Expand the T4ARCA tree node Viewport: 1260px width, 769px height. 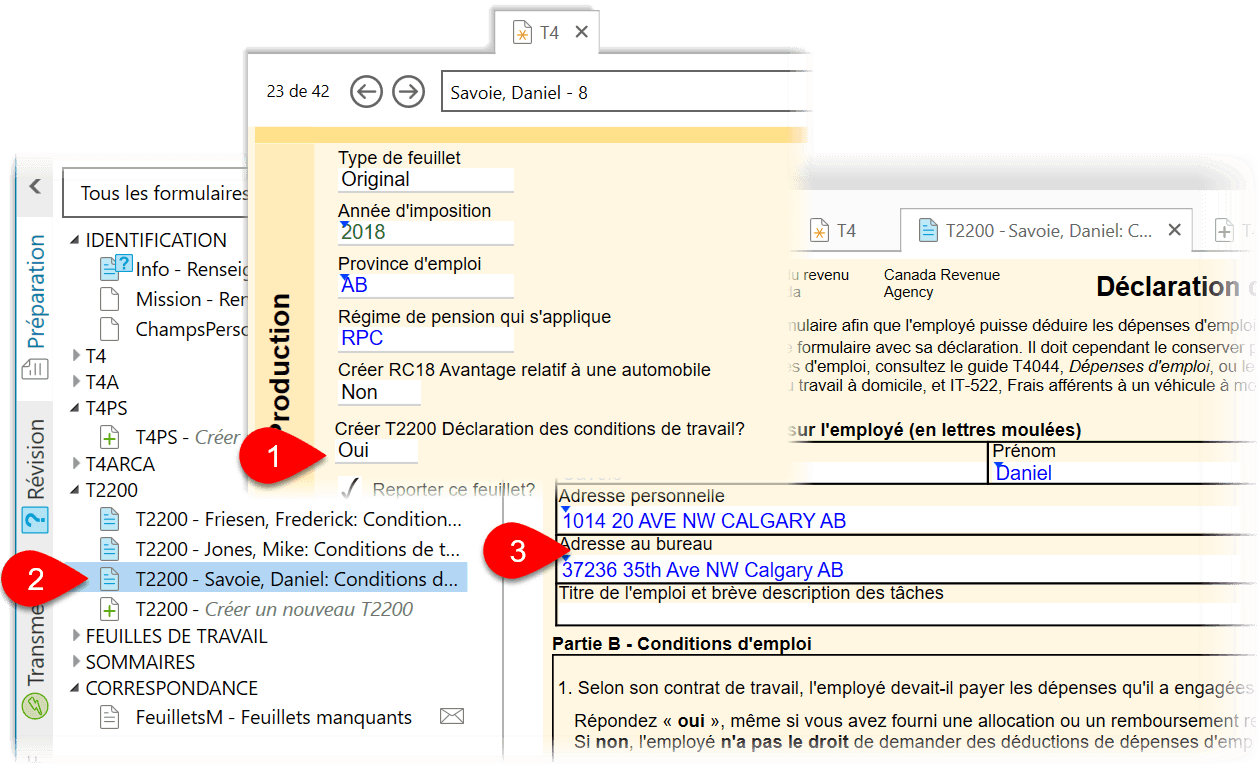[x=75, y=464]
